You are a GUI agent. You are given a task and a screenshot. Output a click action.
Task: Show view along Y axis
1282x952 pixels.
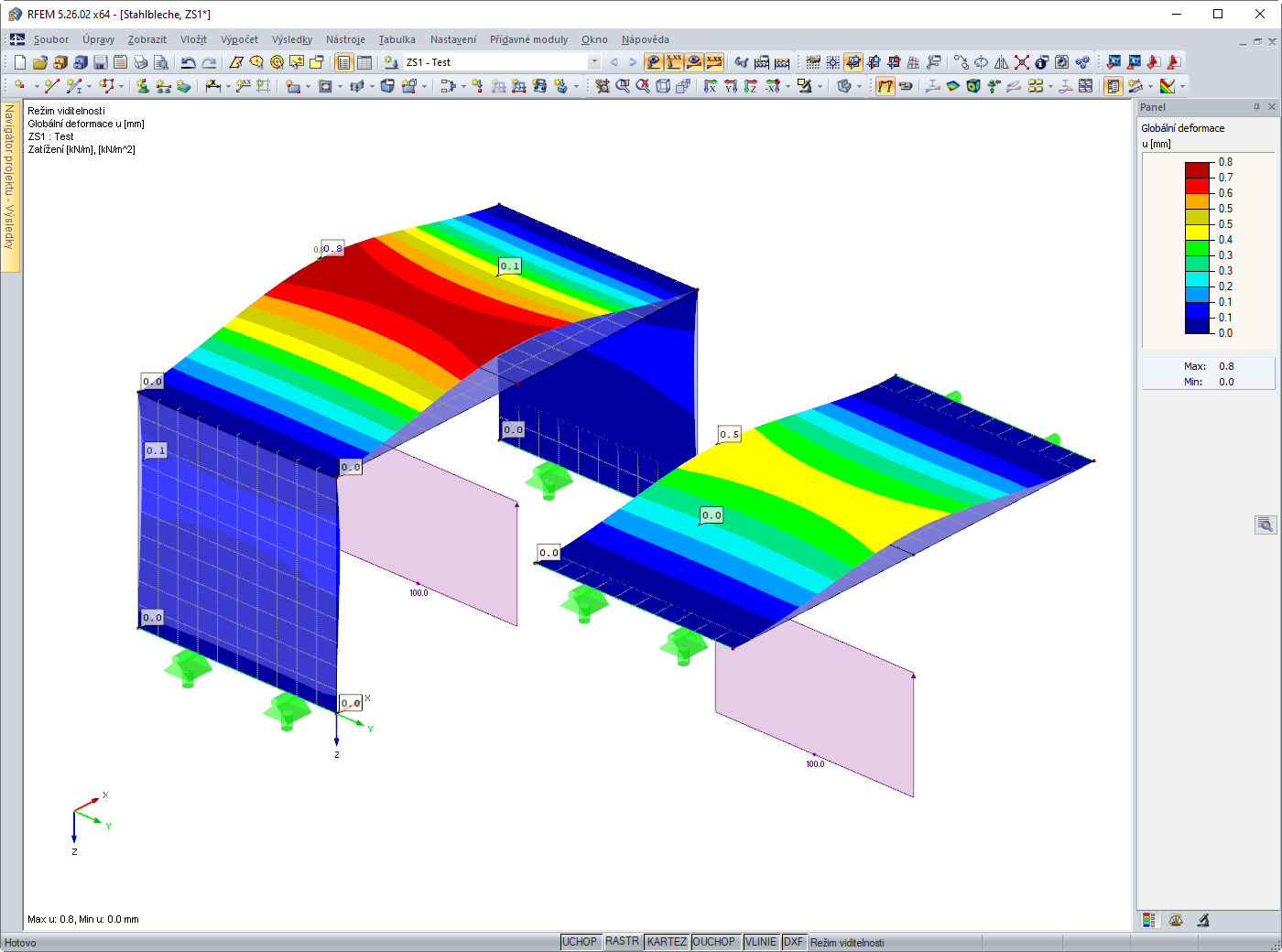(731, 86)
